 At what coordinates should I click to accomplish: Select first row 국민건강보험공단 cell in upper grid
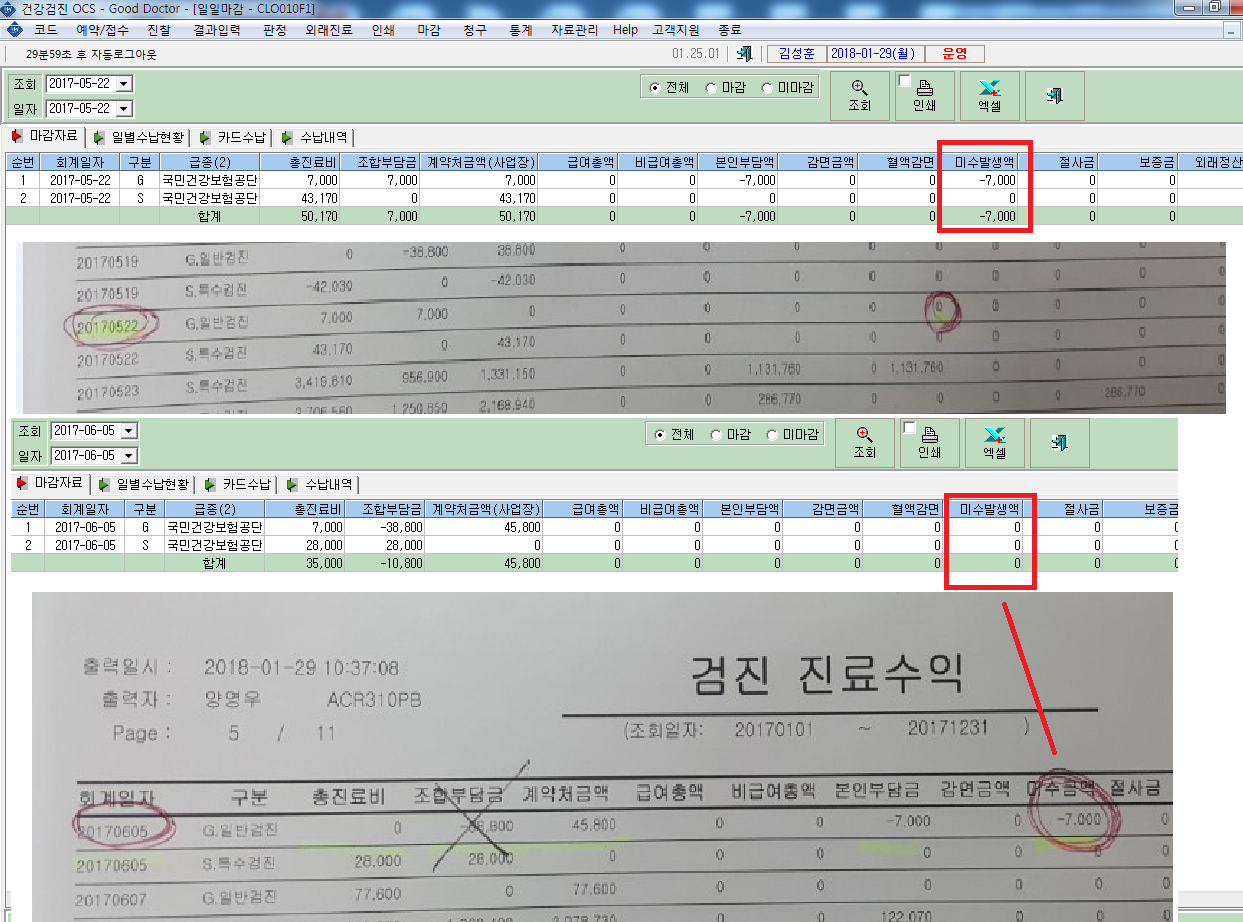209,180
